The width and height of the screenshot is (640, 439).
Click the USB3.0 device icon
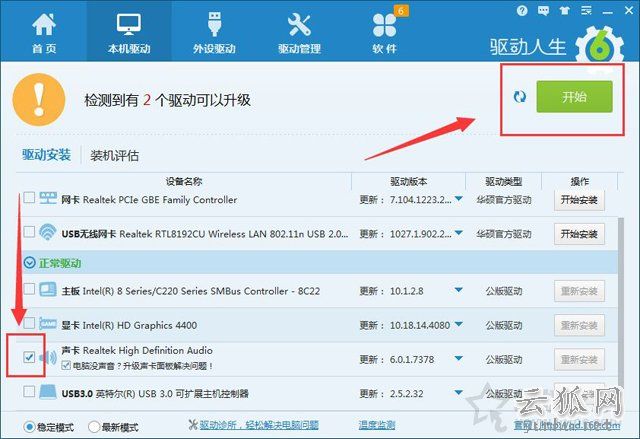click(48, 392)
